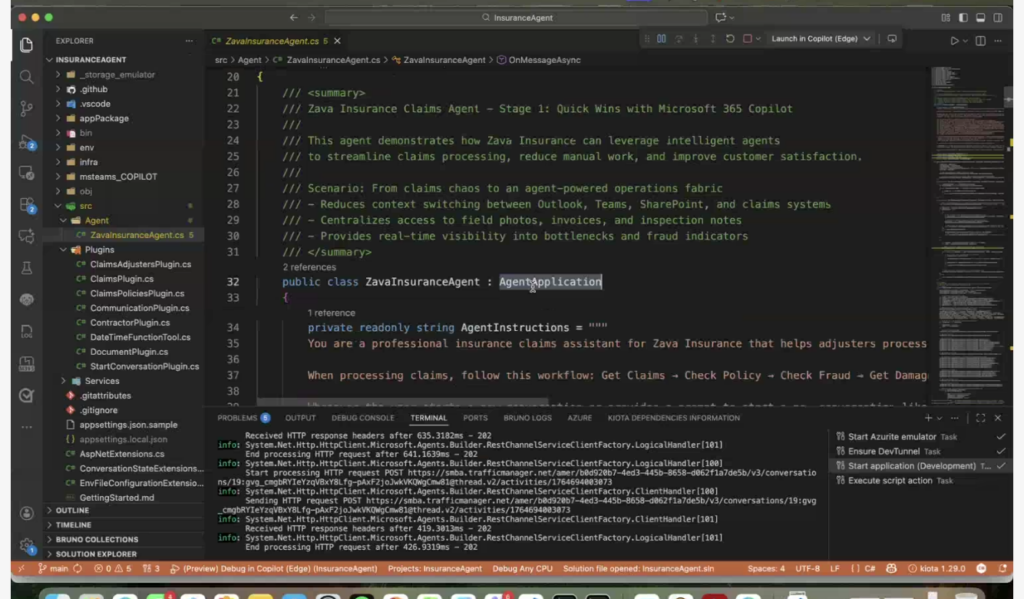Open Run and Debug view
Screen dimensions: 1024x599
(26, 143)
